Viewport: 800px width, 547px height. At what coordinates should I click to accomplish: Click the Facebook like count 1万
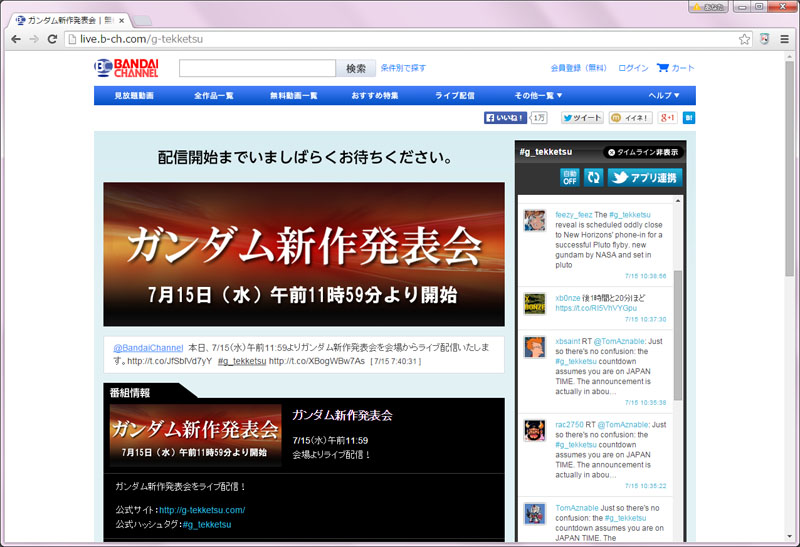click(539, 118)
